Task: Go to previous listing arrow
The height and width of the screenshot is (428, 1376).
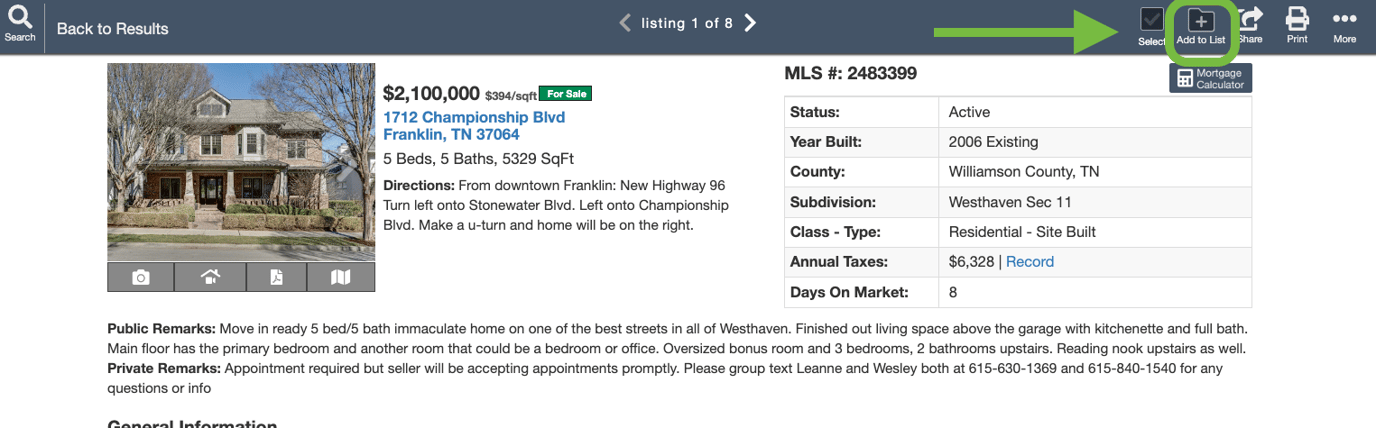Action: tap(625, 23)
